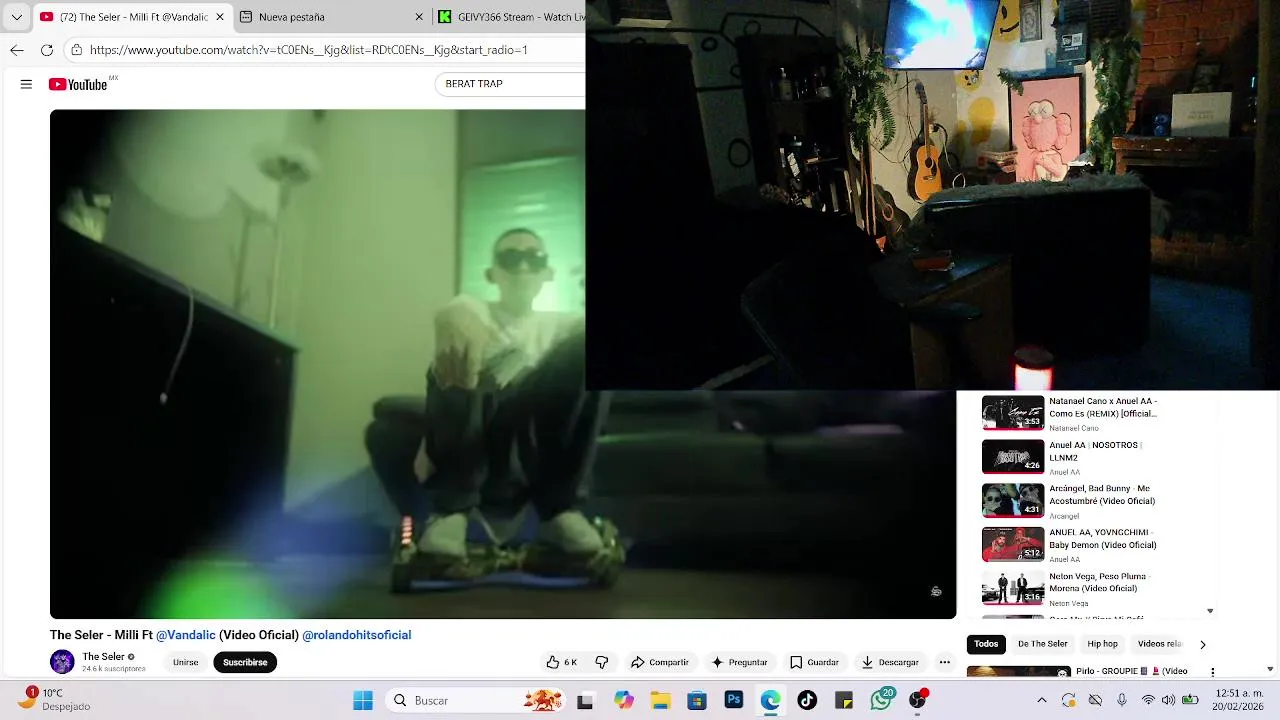
Task: Switch to the GEIVY366 Stream tab
Action: pos(510,17)
